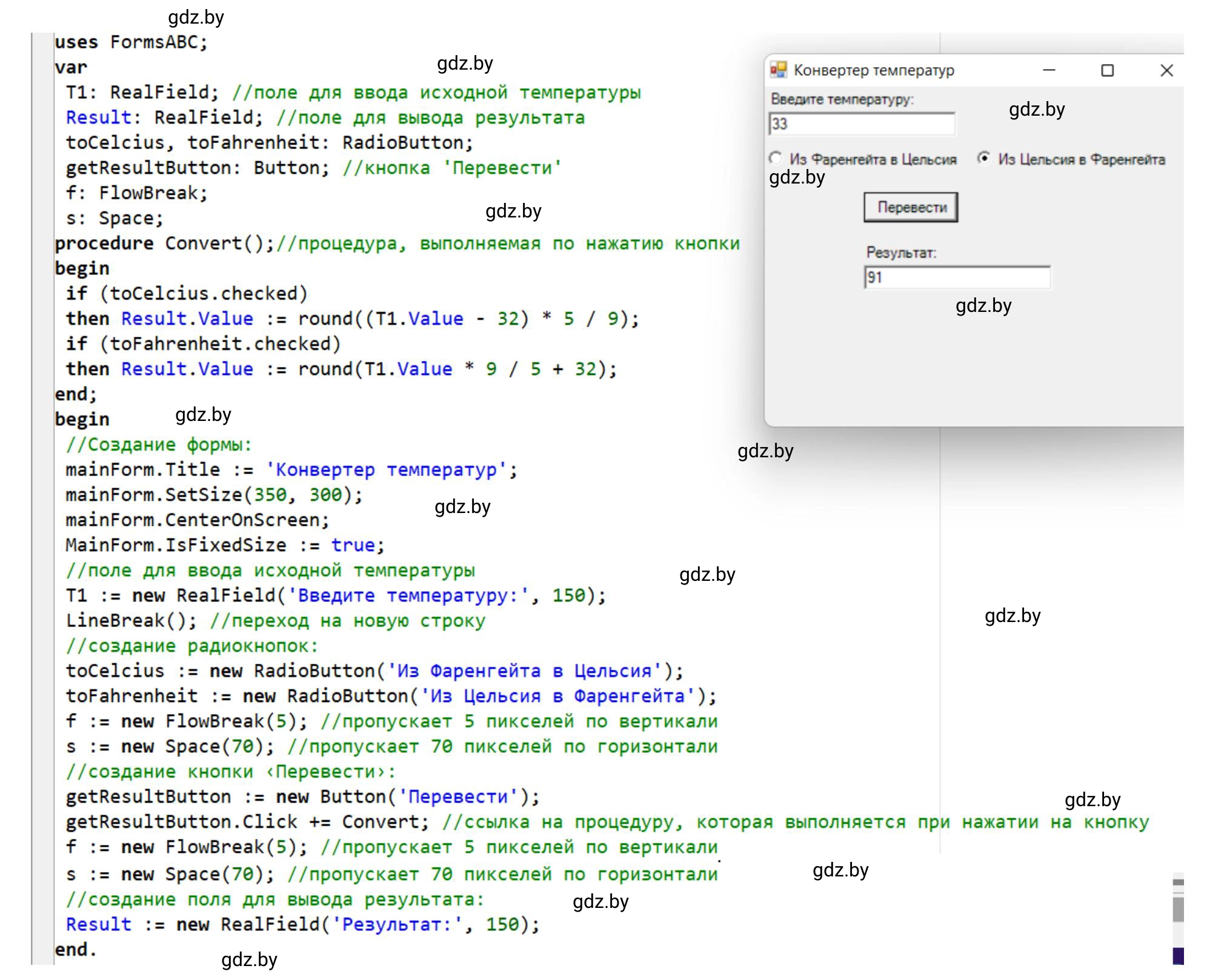1227x980 pixels.
Task: Click the '//создание радиокнопок:' comment
Action: point(192,646)
